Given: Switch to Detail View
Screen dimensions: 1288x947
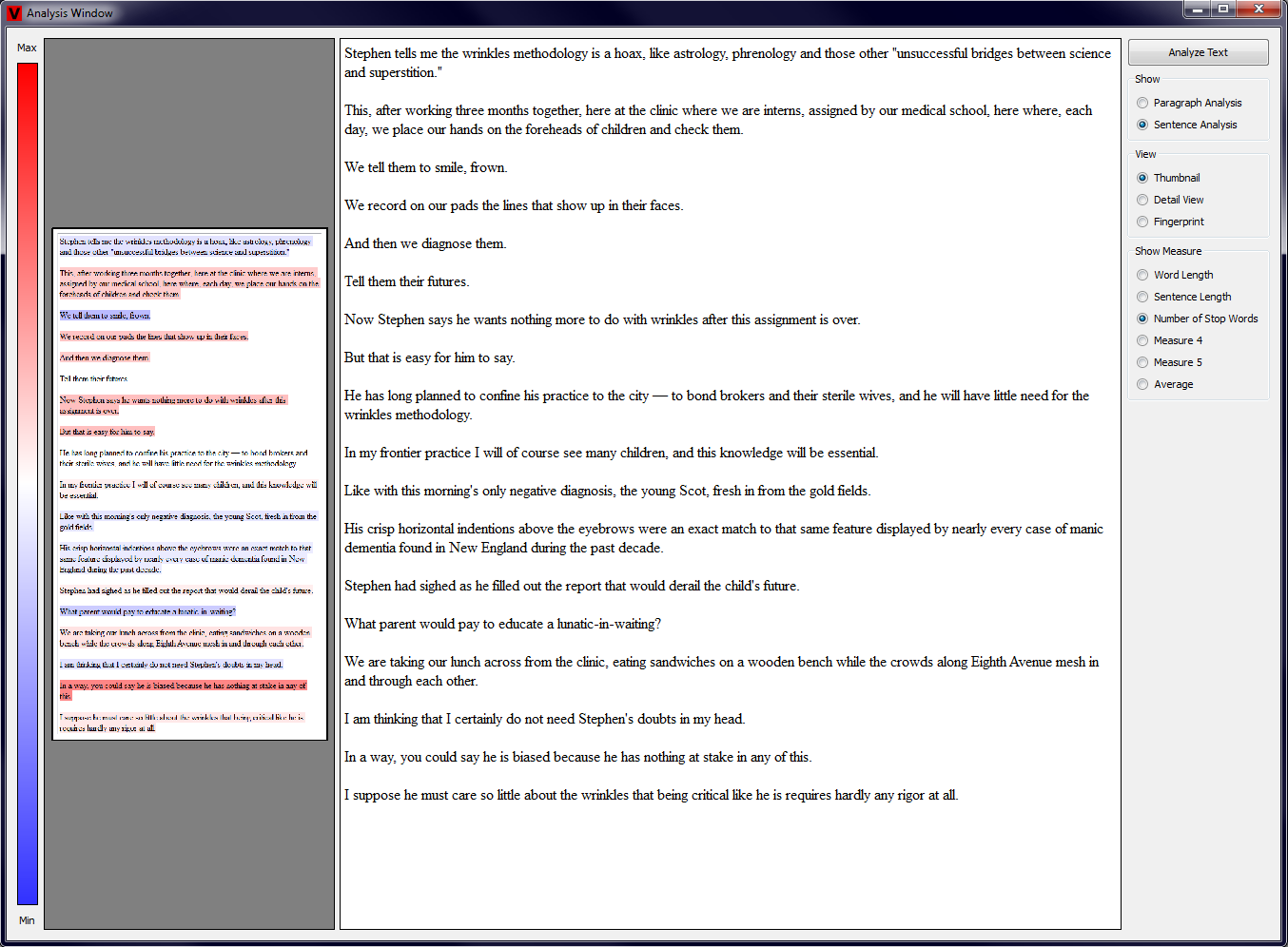Looking at the screenshot, I should (1142, 200).
